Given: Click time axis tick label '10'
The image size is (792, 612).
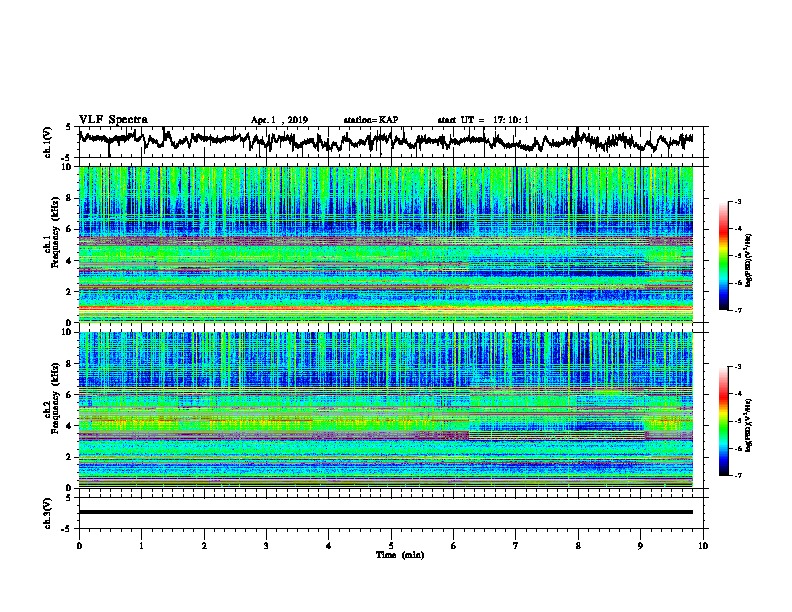Looking at the screenshot, I should coord(703,546).
